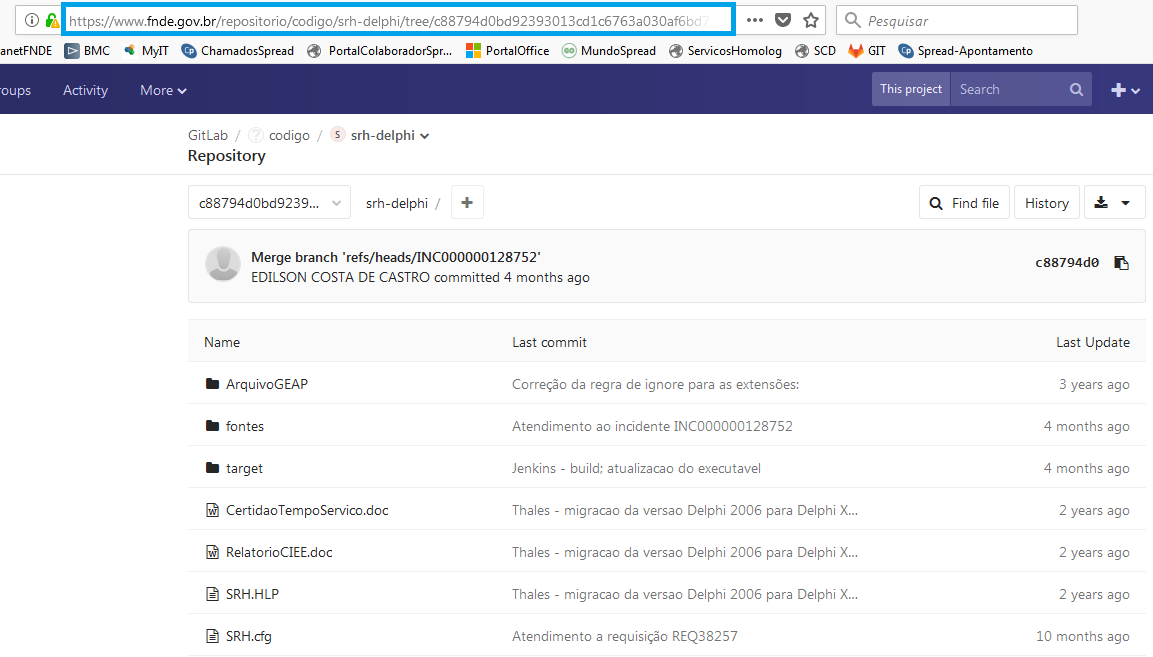Open the commit History button
Image resolution: width=1153 pixels, height=657 pixels.
coord(1046,203)
